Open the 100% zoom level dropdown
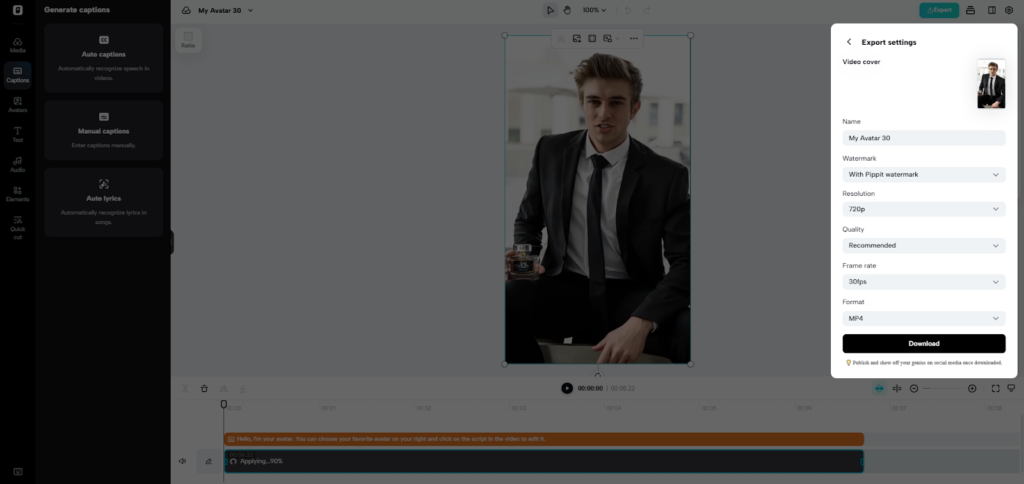Viewport: 1024px width, 484px height. [594, 10]
